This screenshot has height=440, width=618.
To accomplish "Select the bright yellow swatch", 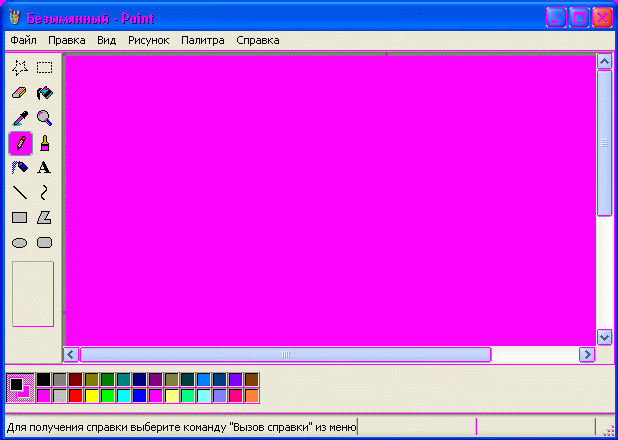I will pyautogui.click(x=92, y=395).
